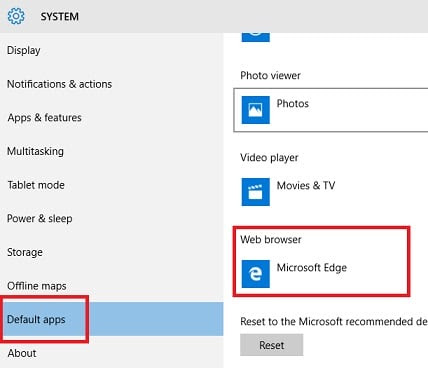The width and height of the screenshot is (428, 368).
Task: Go to Notifications & actions
Action: tap(112, 84)
